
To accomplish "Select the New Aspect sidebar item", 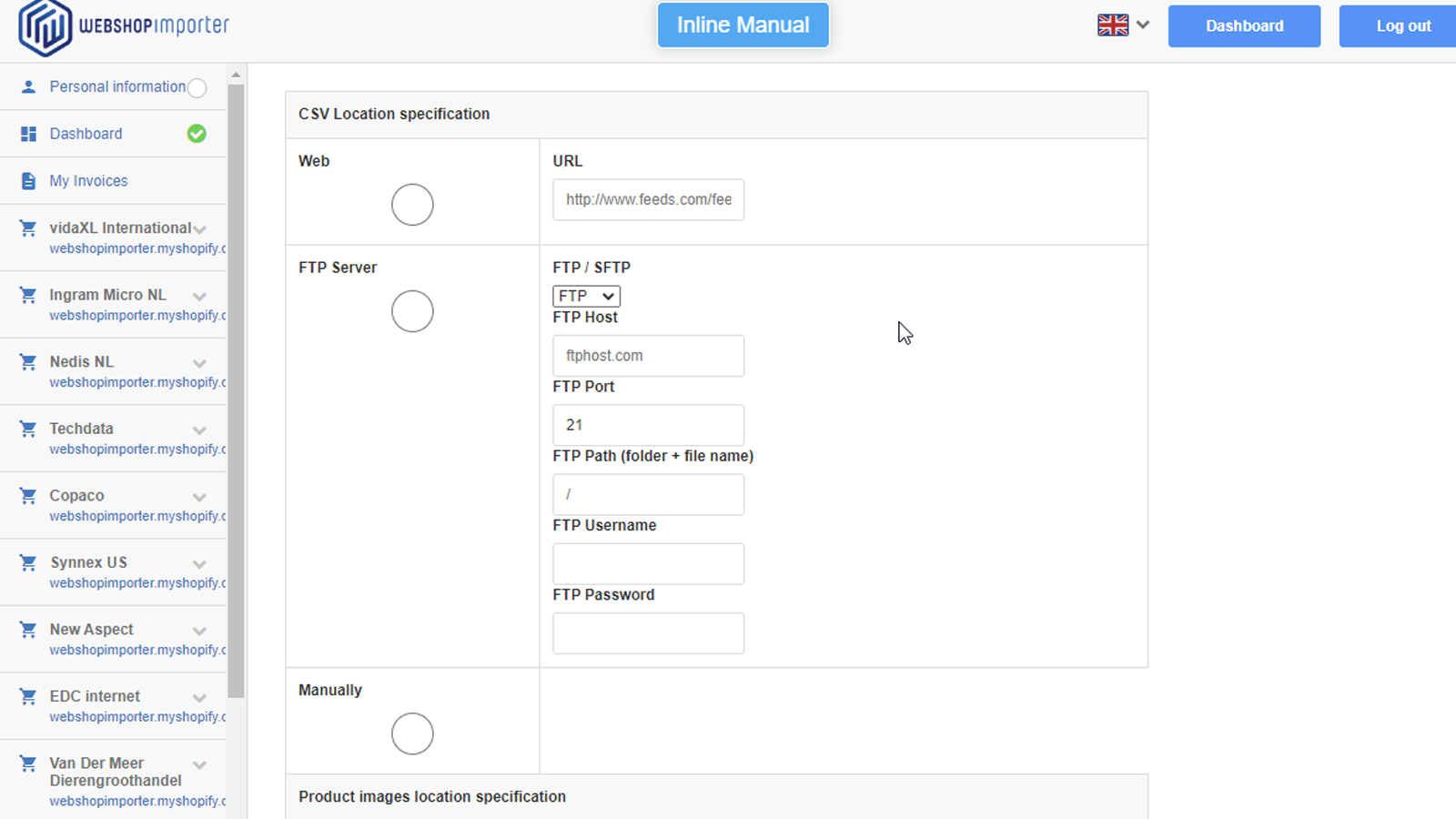I will pyautogui.click(x=91, y=630).
